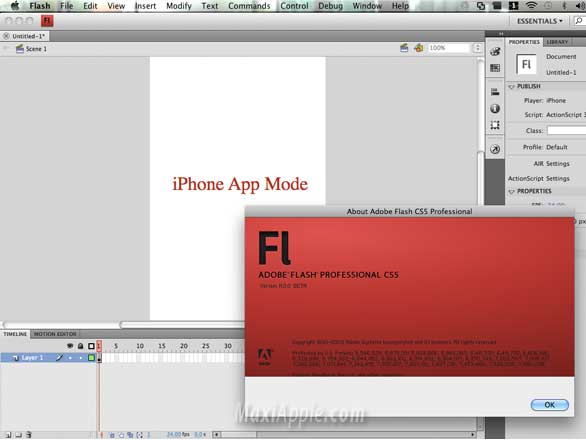Open the Insert menu
Viewport: 586px width, 440px height.
[x=145, y=6]
